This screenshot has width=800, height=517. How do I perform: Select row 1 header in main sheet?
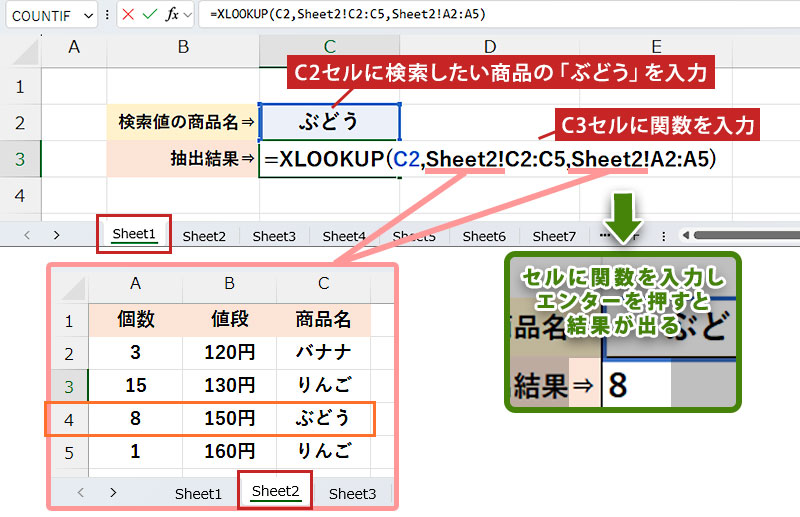[x=20, y=87]
